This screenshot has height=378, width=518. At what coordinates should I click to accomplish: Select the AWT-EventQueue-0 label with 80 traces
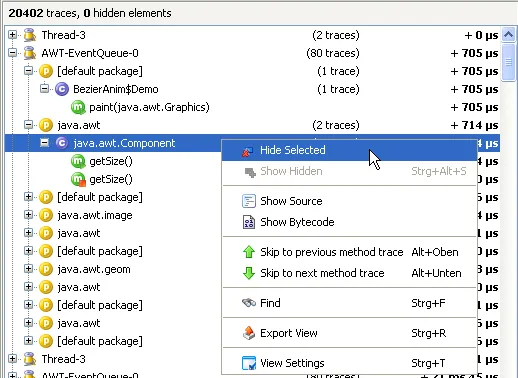coord(90,53)
